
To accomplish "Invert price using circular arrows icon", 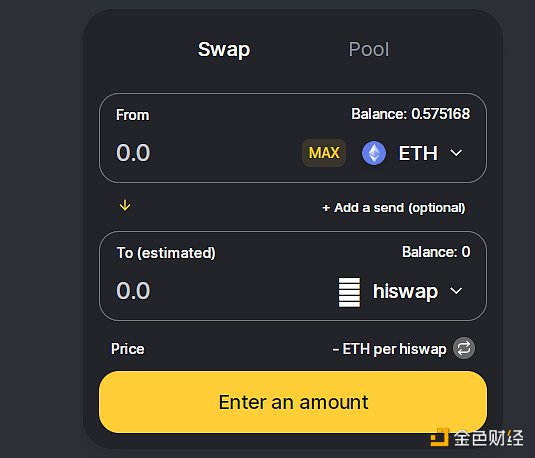I will [x=464, y=348].
